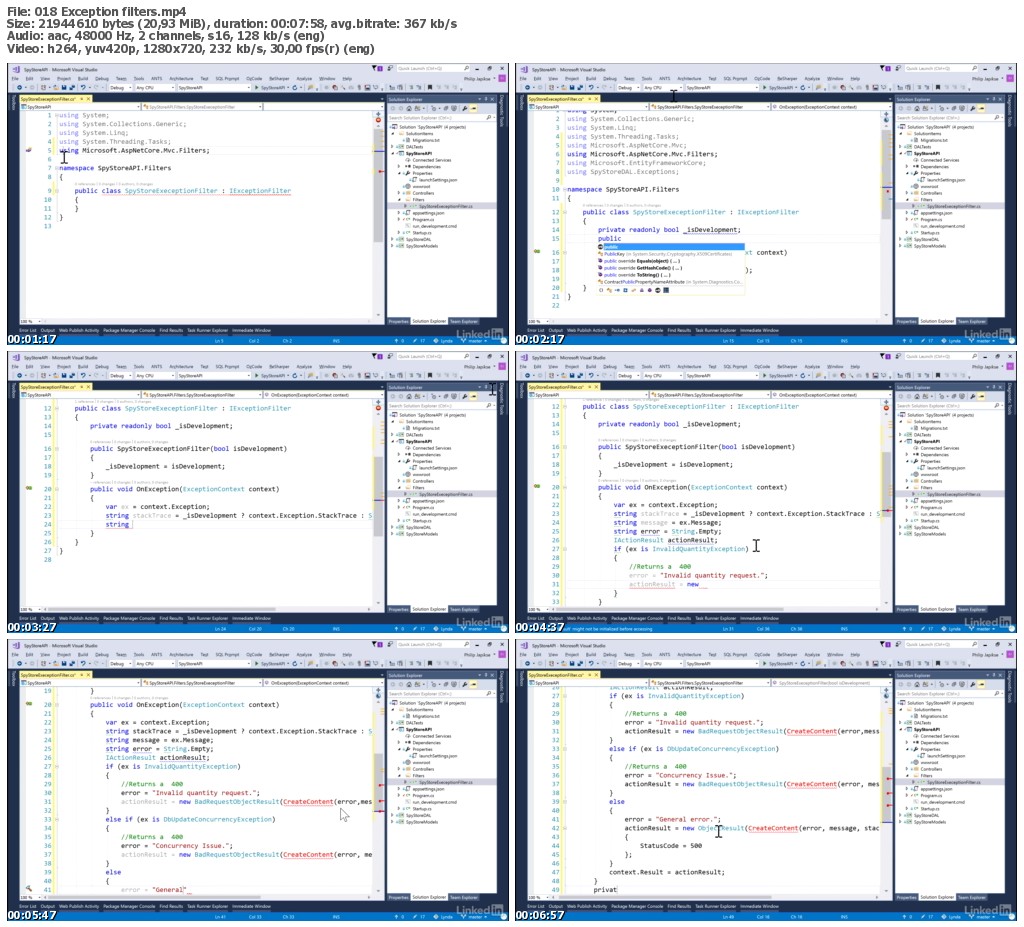The height and width of the screenshot is (927, 1024).
Task: Open the Tools menu in the 00:03:27 frame
Action: (139, 366)
